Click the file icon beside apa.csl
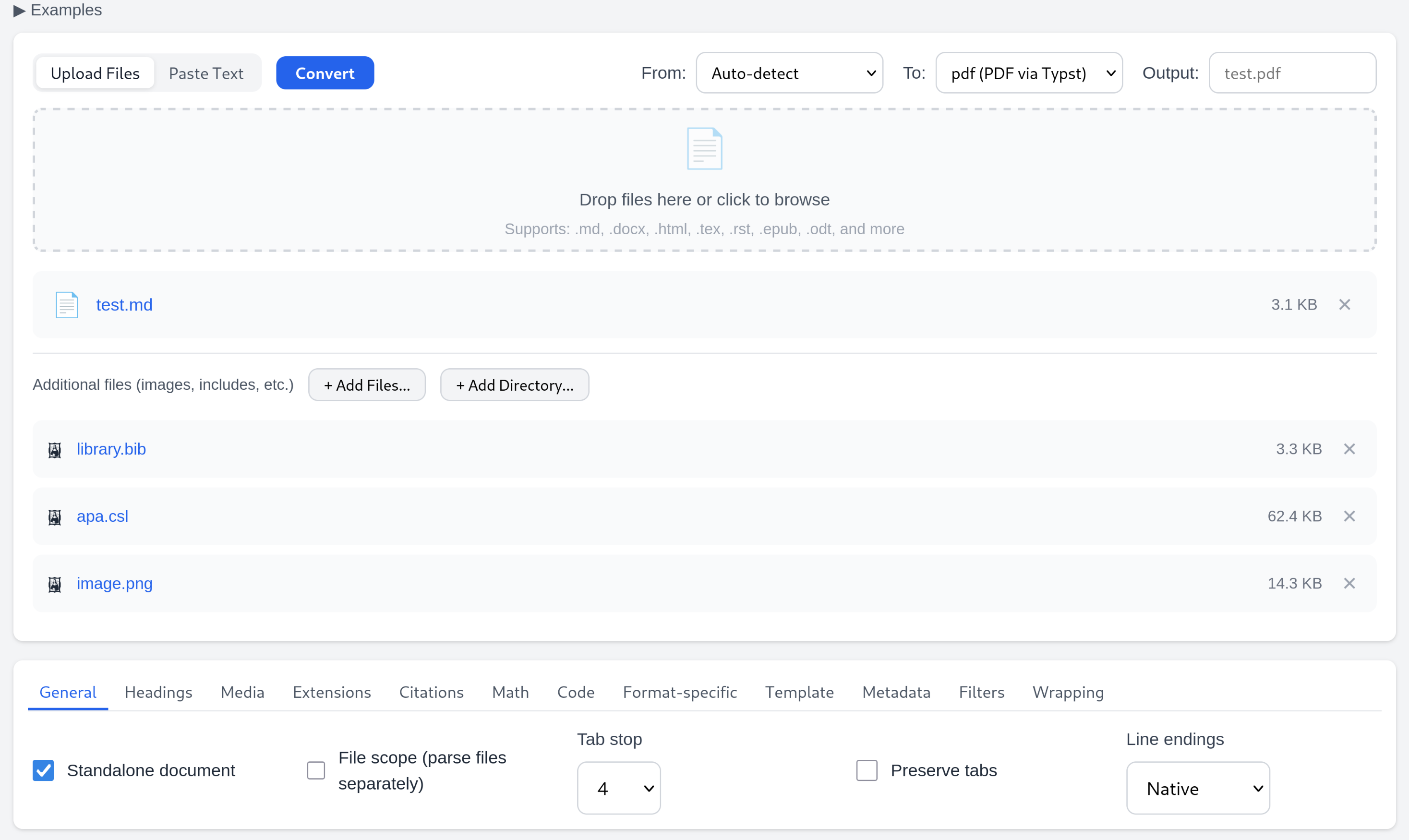Screen dimensions: 1409x840 [x=54, y=516]
